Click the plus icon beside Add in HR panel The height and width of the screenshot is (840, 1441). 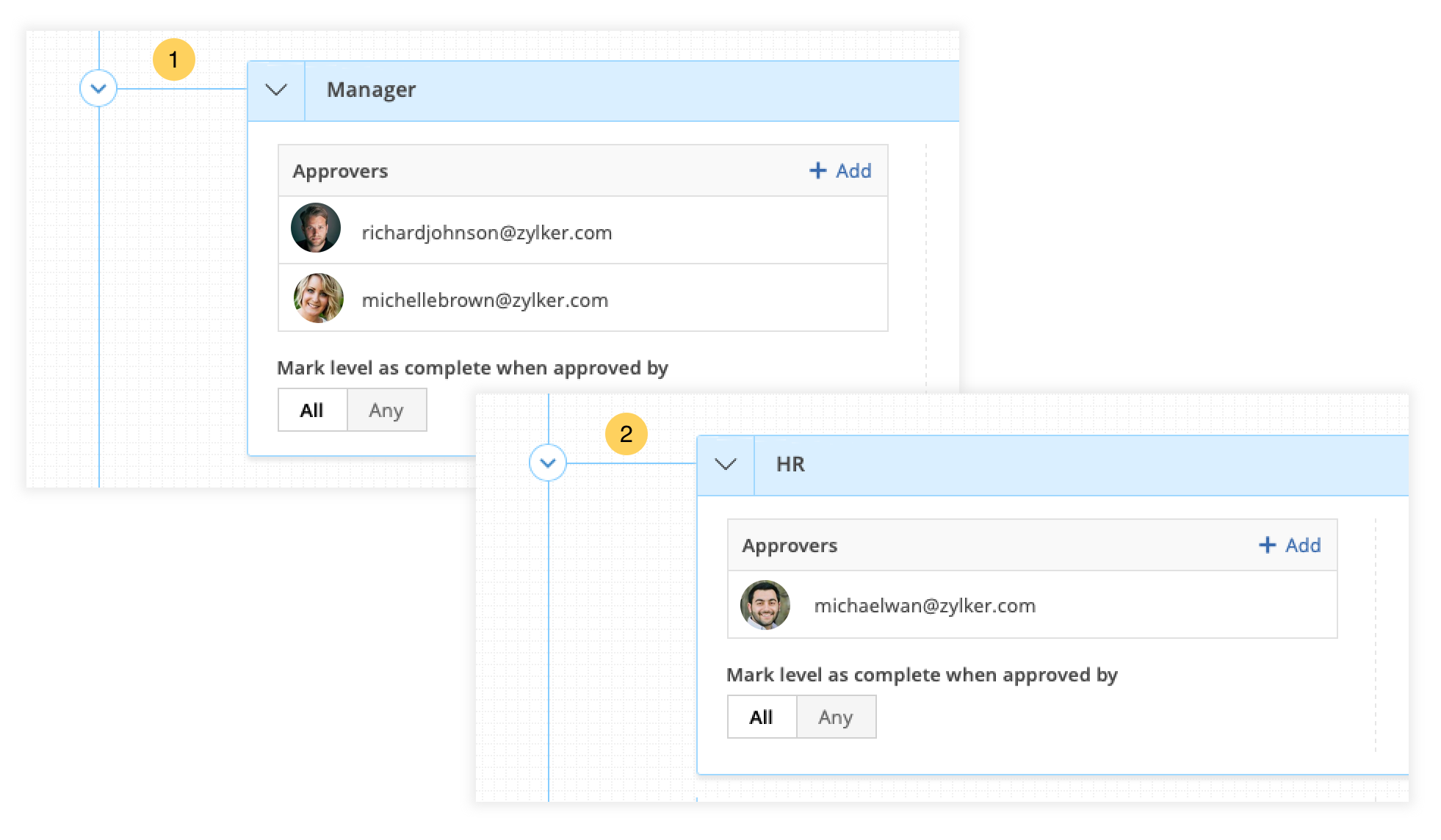pos(1267,545)
